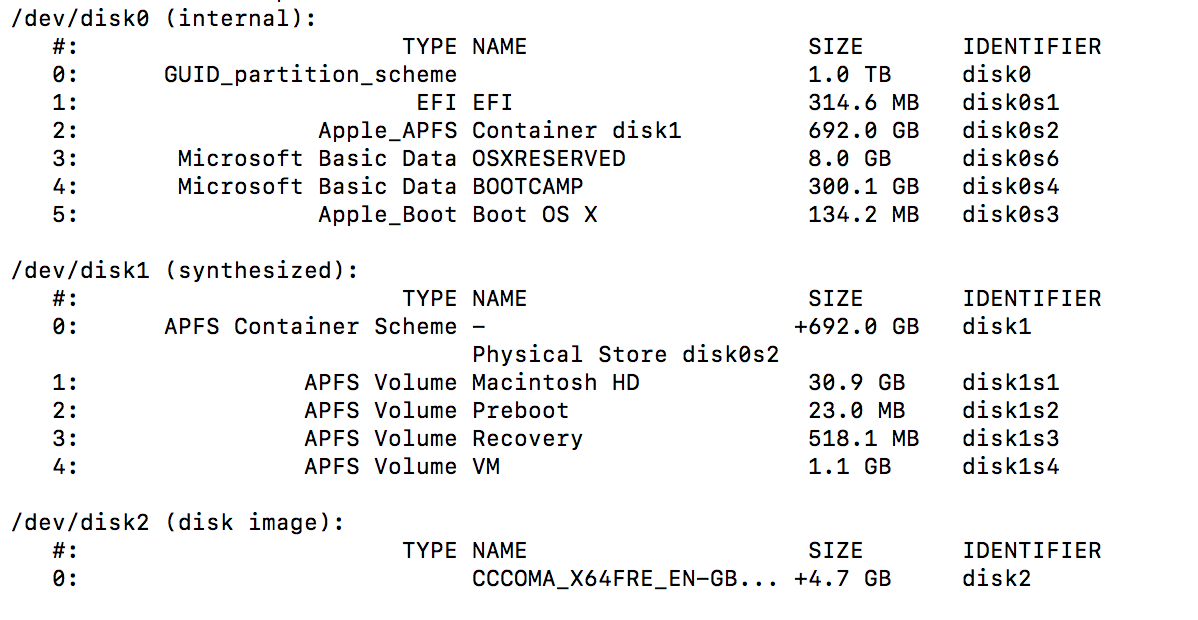Click the /dev/disk1 (synthesized) header

click(183, 270)
